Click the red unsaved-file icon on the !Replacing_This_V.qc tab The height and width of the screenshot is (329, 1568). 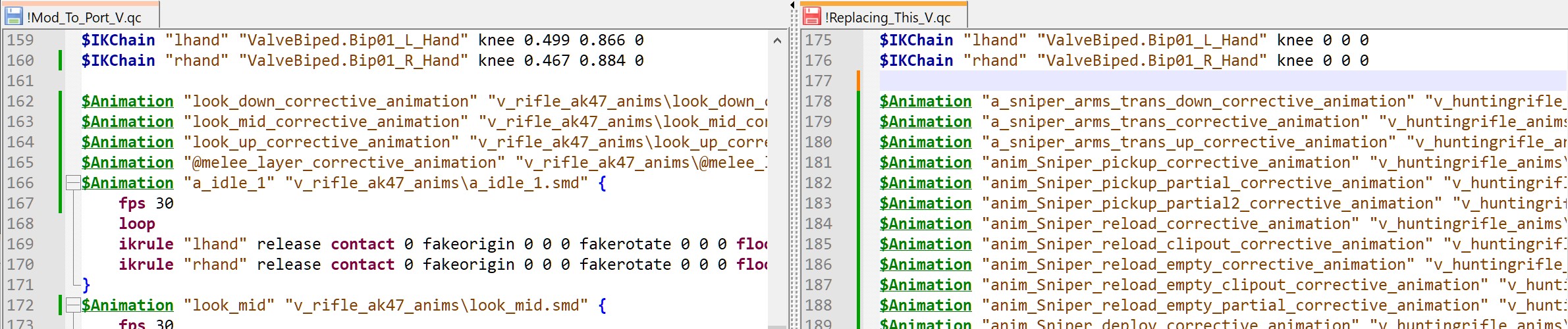click(x=813, y=16)
